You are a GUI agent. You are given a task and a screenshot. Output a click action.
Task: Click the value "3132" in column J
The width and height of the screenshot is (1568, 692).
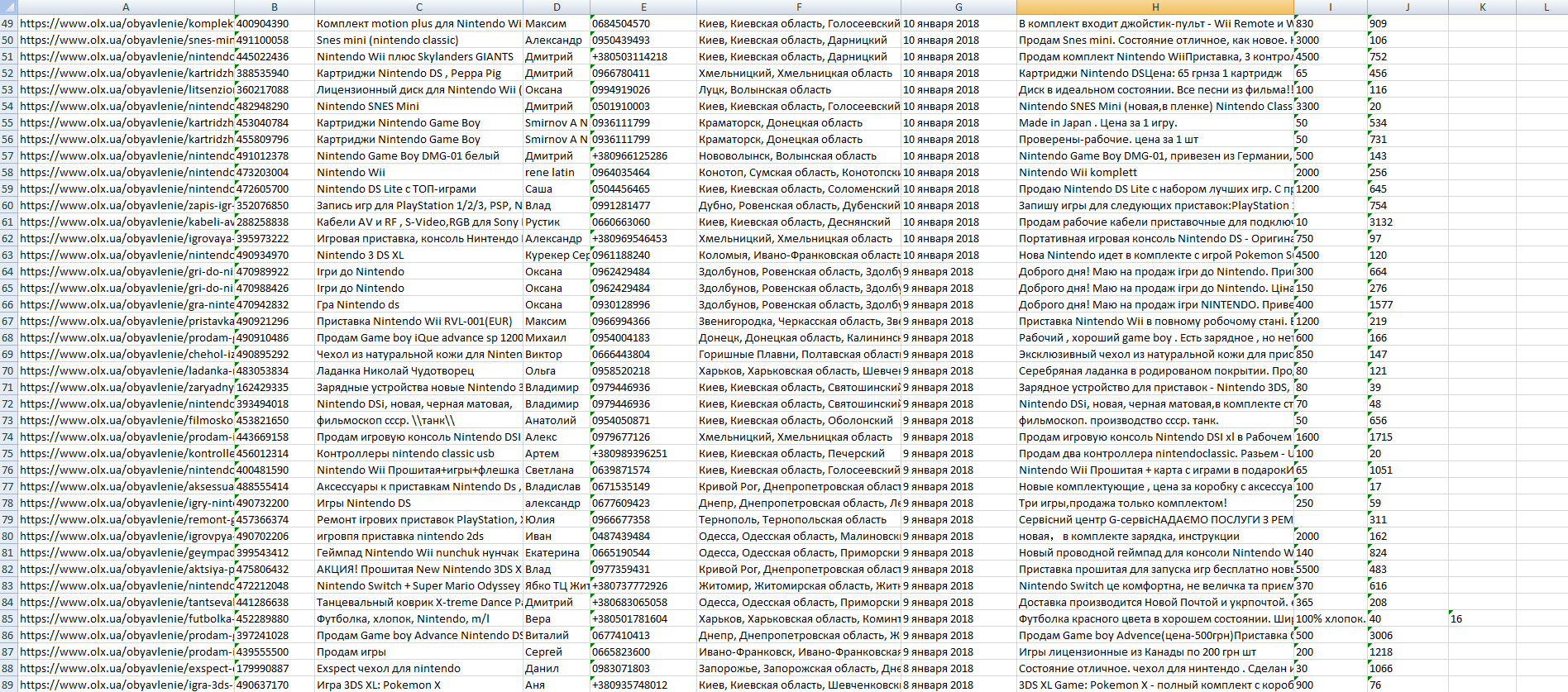(1408, 222)
